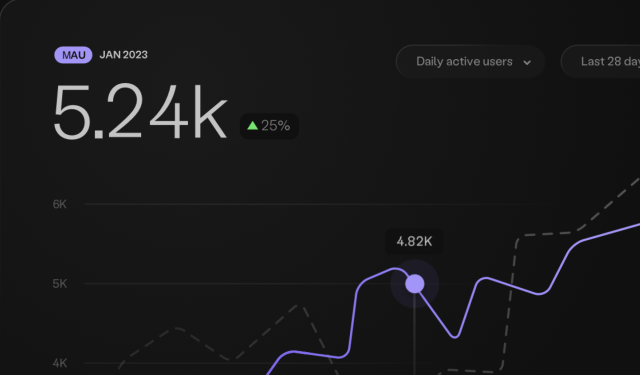Click the 4.82K tooltip label
The image size is (640, 375).
[414, 242]
